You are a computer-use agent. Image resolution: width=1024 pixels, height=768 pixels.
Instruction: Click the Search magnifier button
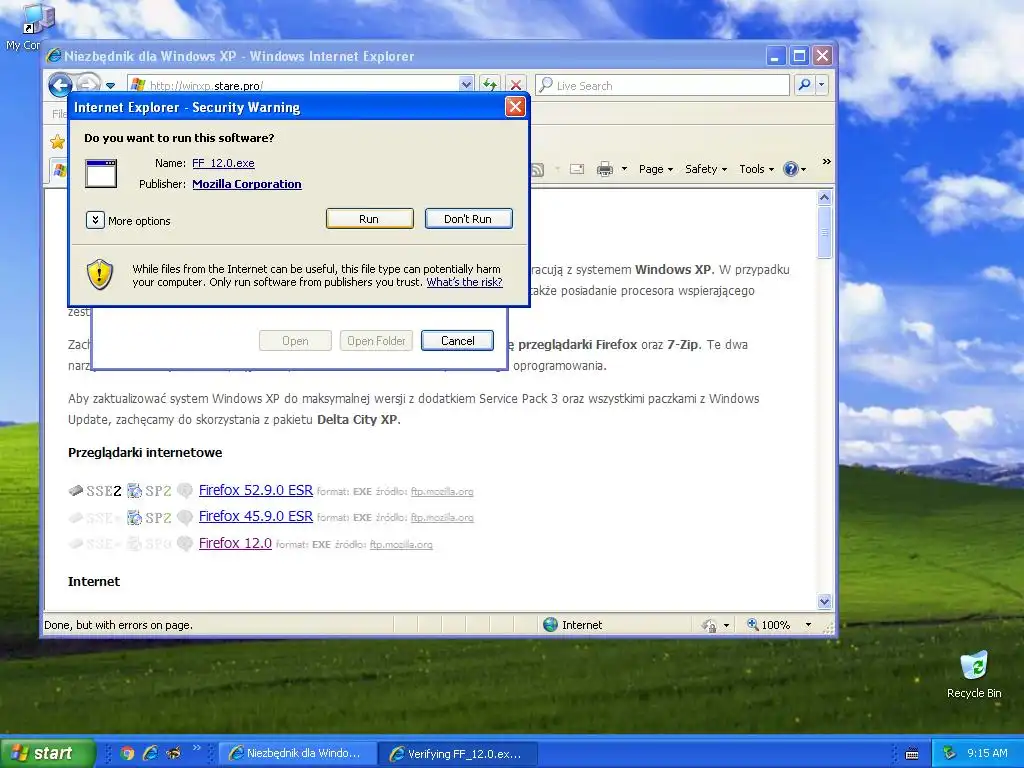pyautogui.click(x=805, y=84)
